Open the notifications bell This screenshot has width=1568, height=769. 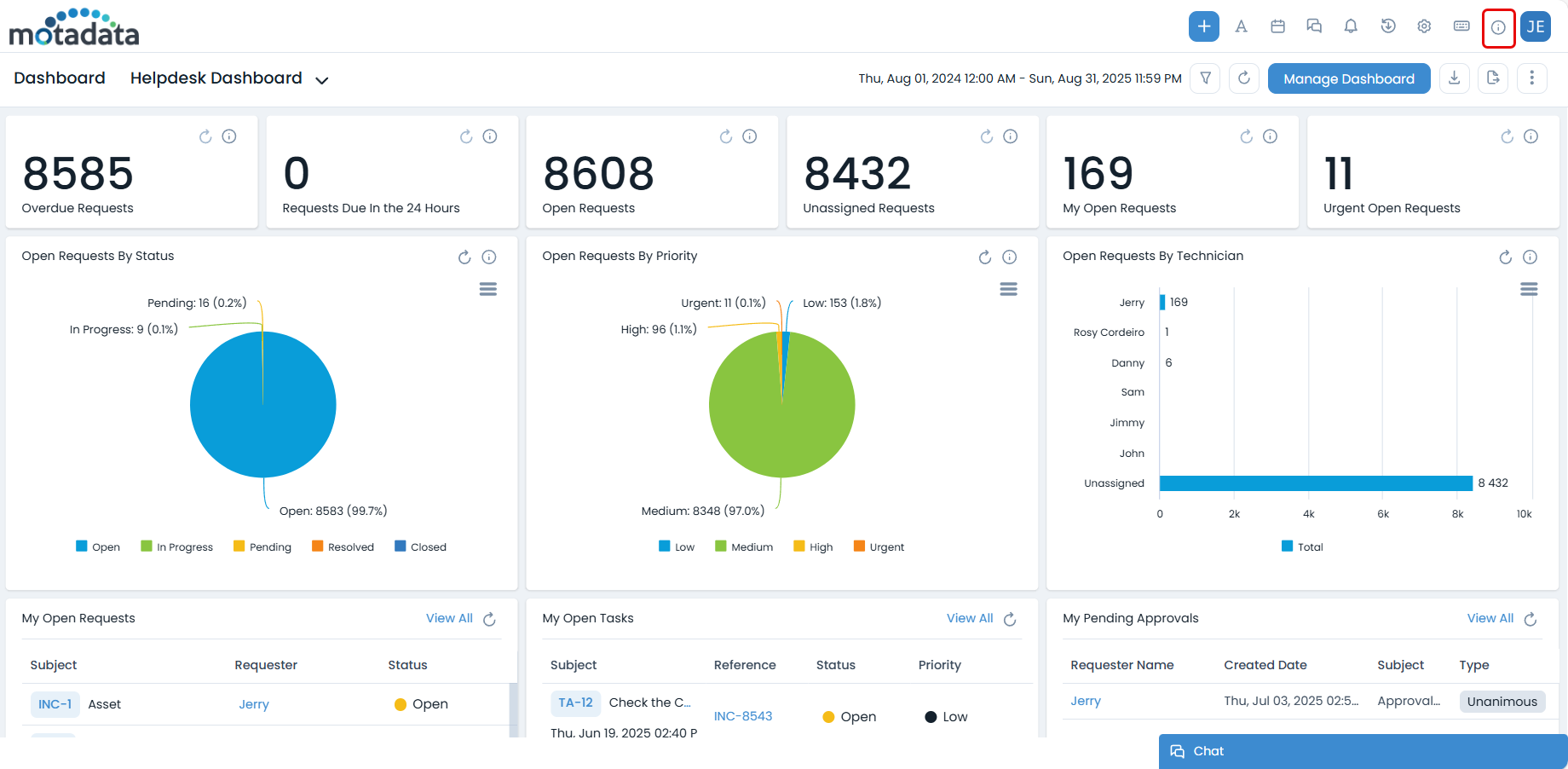1351,26
